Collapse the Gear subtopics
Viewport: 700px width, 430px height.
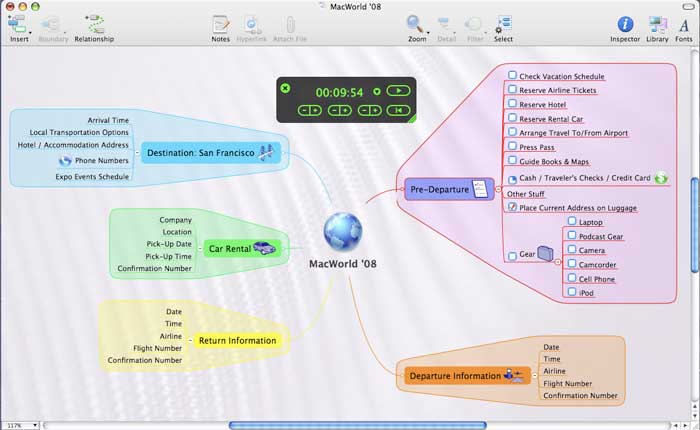point(558,262)
